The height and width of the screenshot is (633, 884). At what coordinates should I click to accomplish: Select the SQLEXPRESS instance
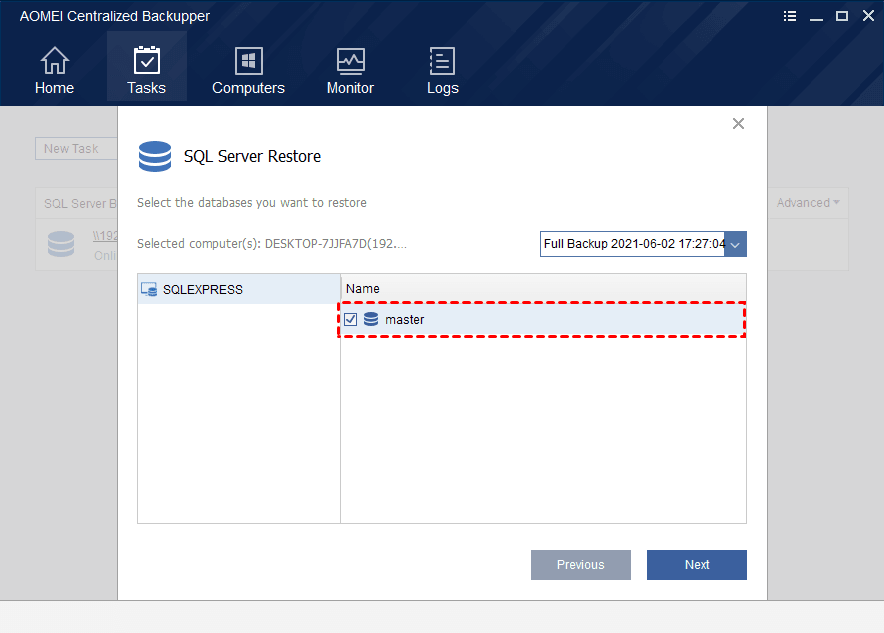[239, 289]
